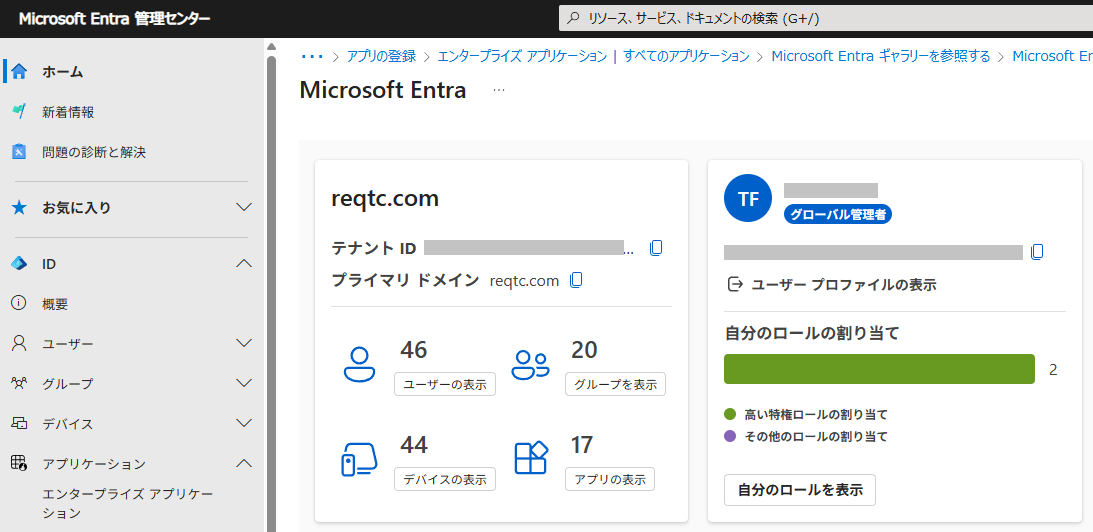1093x532 pixels.
Task: Click the グループを表示 button
Action: coord(616,383)
